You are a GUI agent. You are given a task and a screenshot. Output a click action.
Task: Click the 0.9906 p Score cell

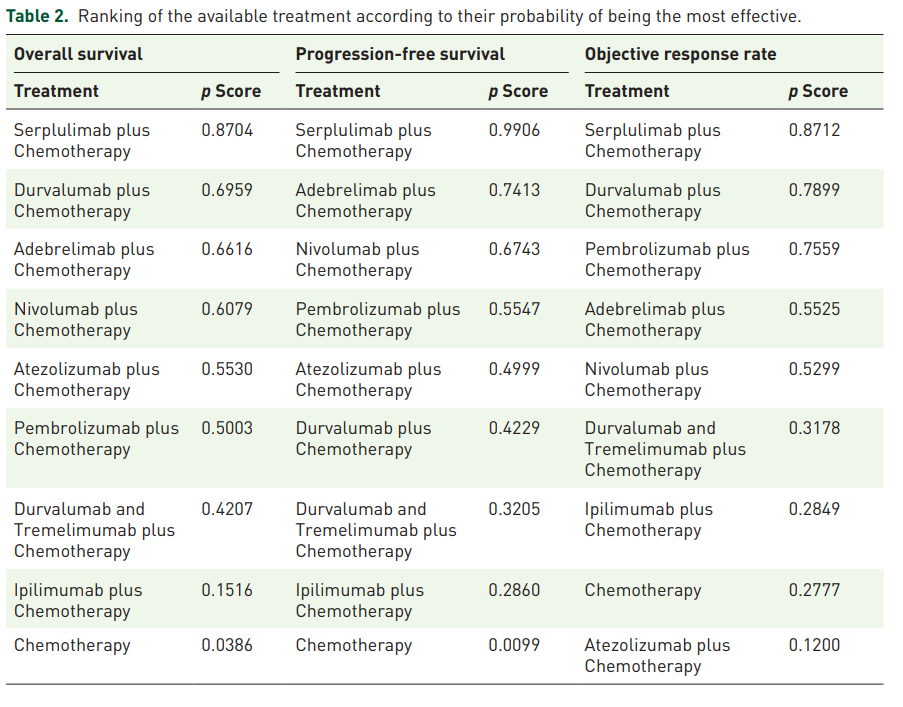point(514,130)
